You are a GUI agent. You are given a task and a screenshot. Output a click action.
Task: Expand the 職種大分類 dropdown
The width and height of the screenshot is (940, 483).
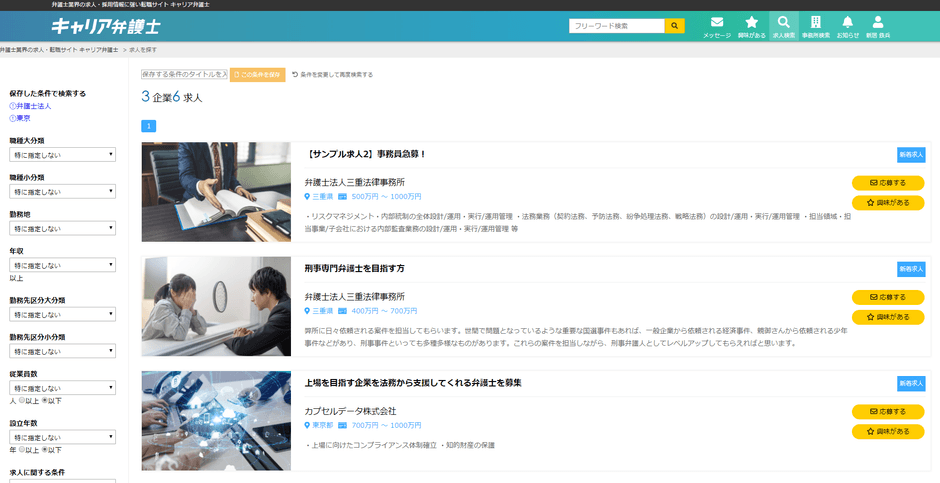(62, 155)
